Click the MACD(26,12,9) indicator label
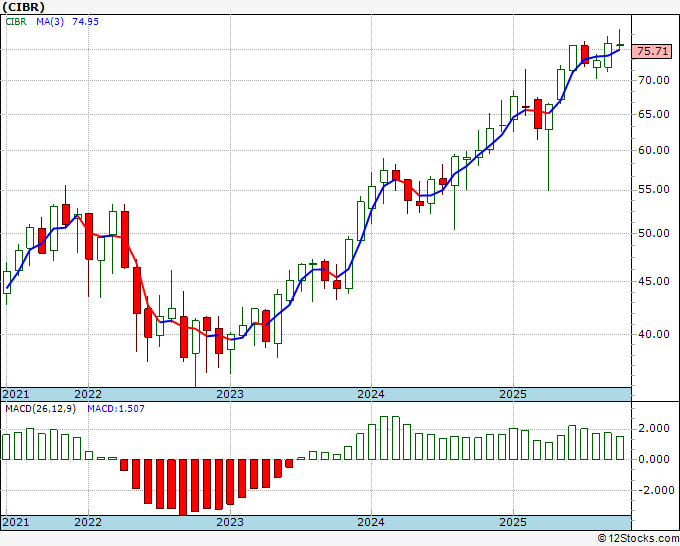This screenshot has width=680, height=546. coord(40,409)
